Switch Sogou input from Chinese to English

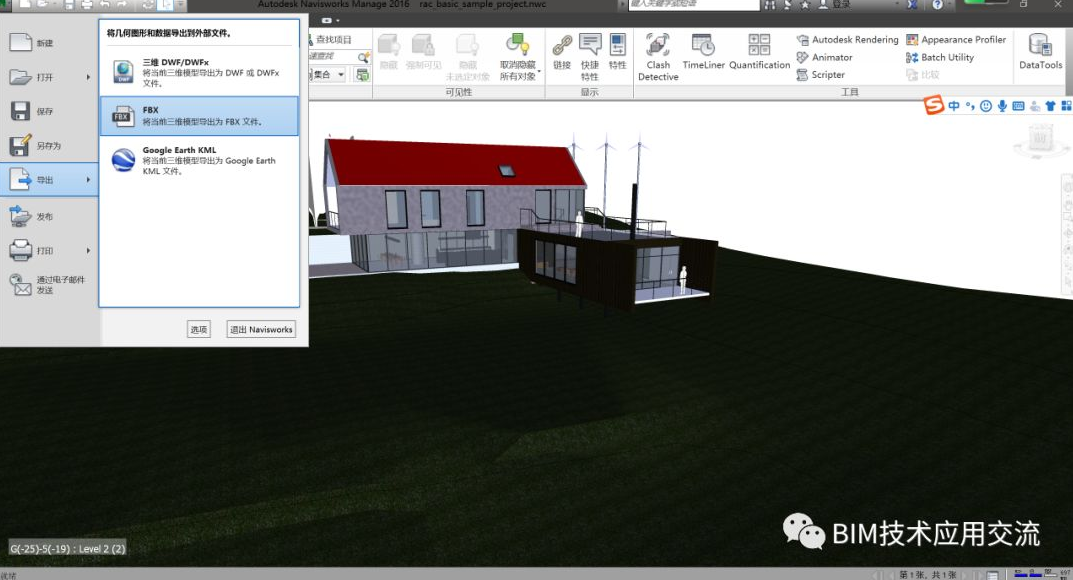pos(955,105)
